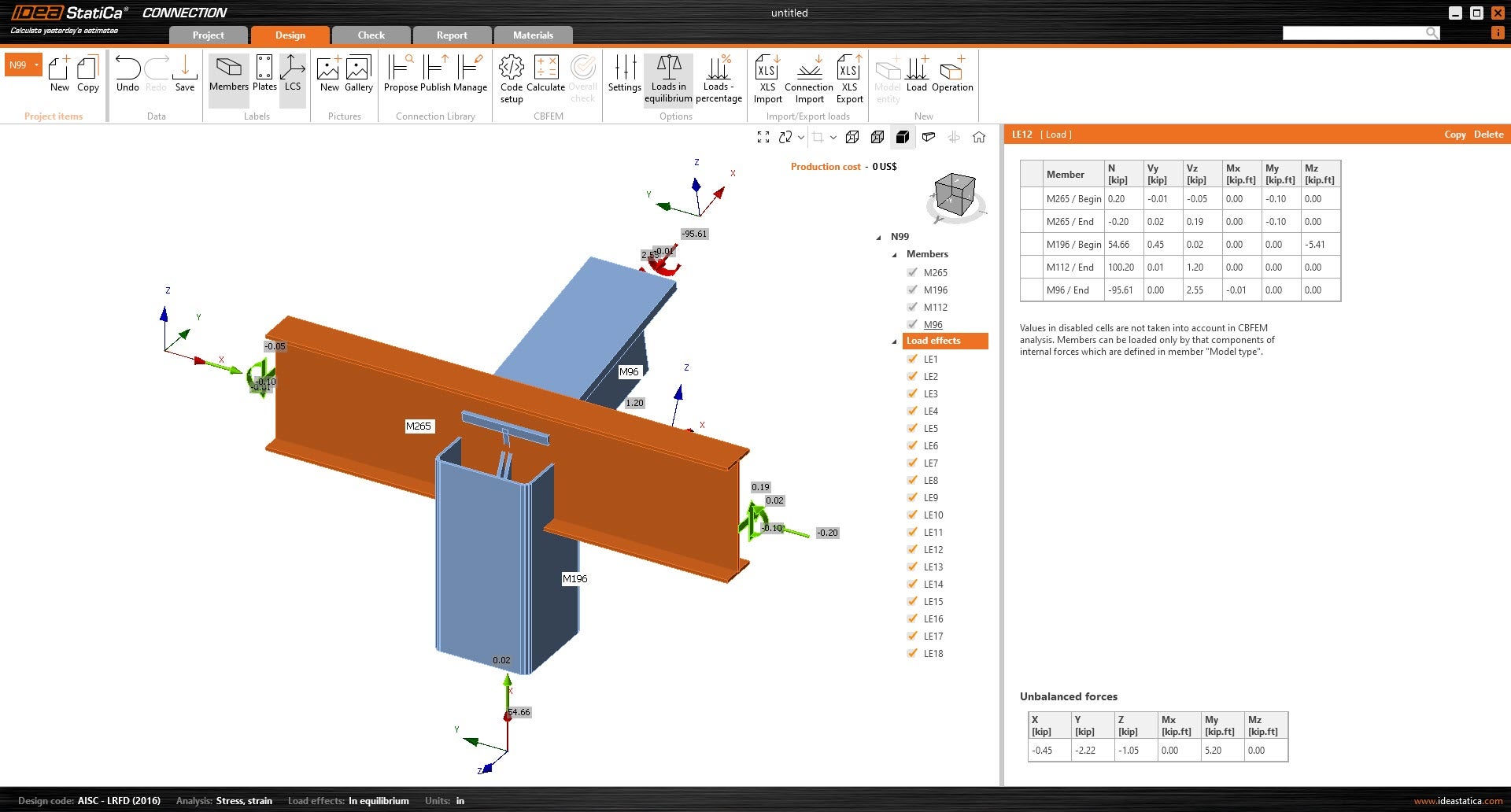
Task: Collapse the Members tree branch
Action: [894, 255]
